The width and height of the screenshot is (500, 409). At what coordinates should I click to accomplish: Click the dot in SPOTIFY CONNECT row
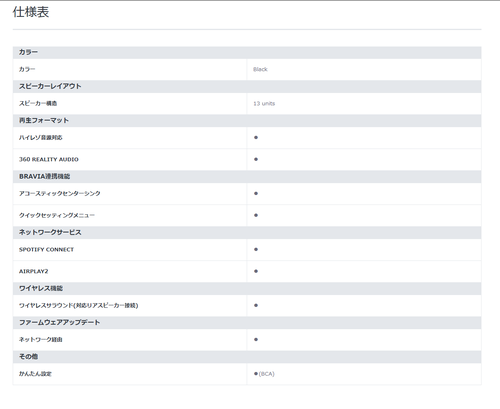pos(256,249)
